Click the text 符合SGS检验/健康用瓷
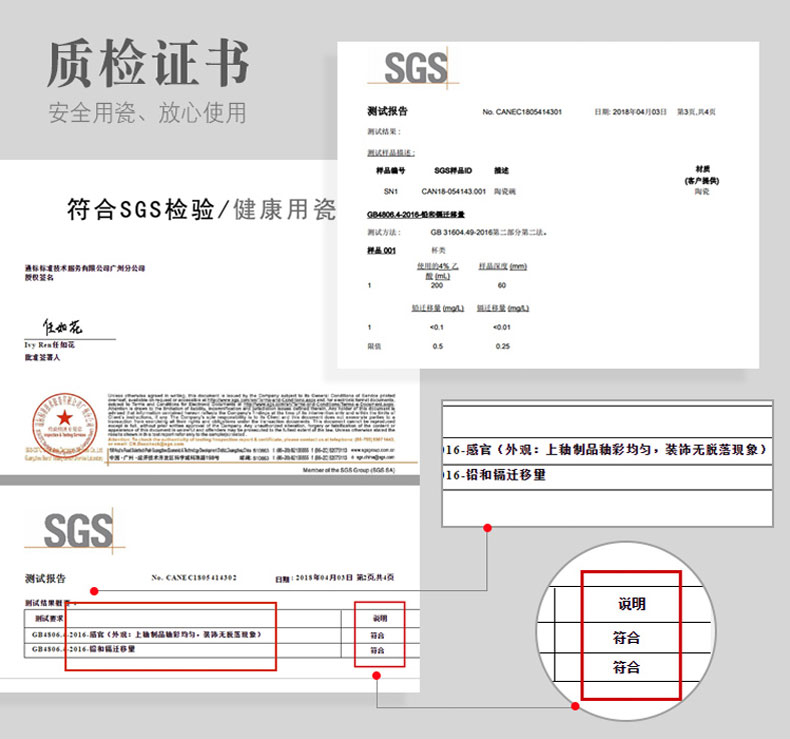The height and width of the screenshot is (739, 790). (x=202, y=210)
